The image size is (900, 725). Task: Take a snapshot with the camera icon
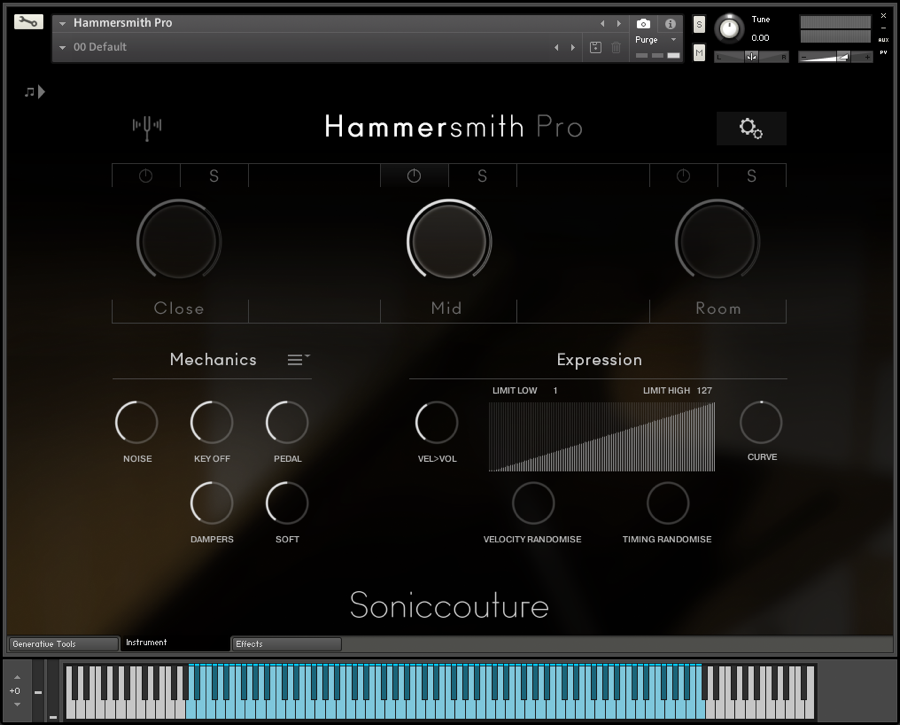(643, 24)
